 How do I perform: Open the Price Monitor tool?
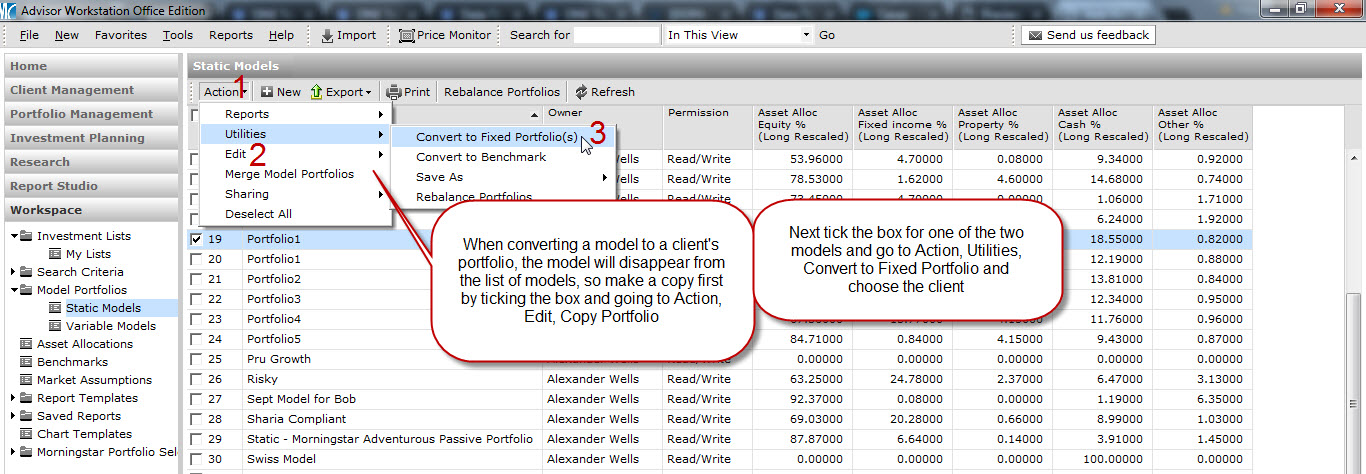tap(406, 35)
